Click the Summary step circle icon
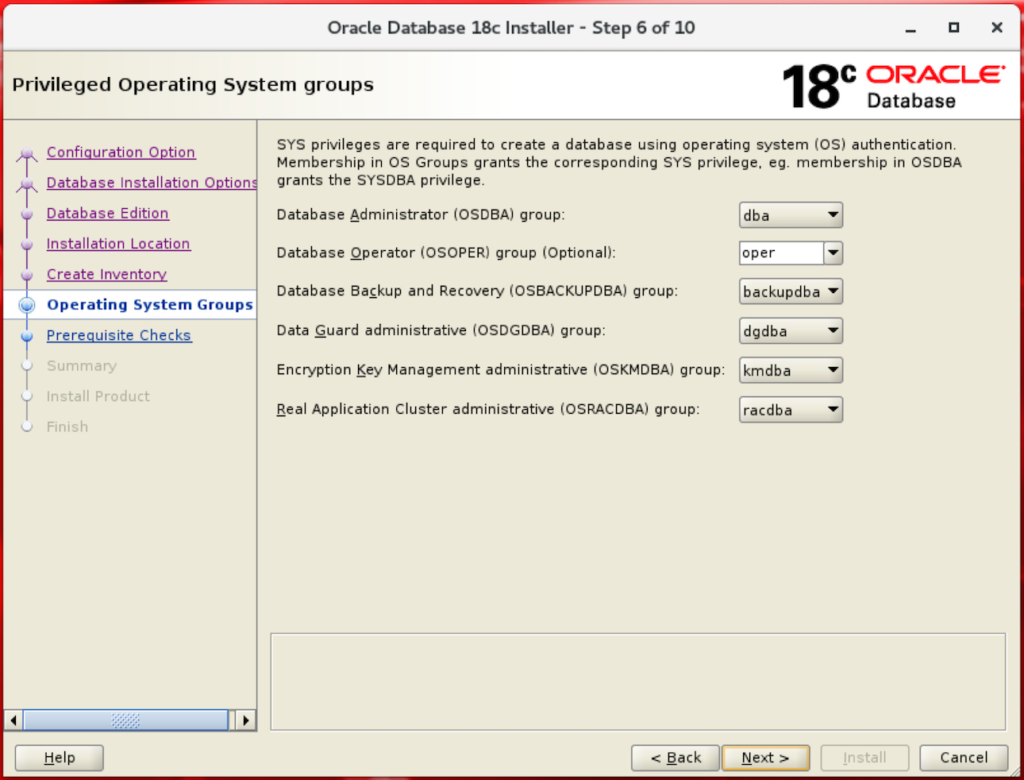 (x=27, y=366)
